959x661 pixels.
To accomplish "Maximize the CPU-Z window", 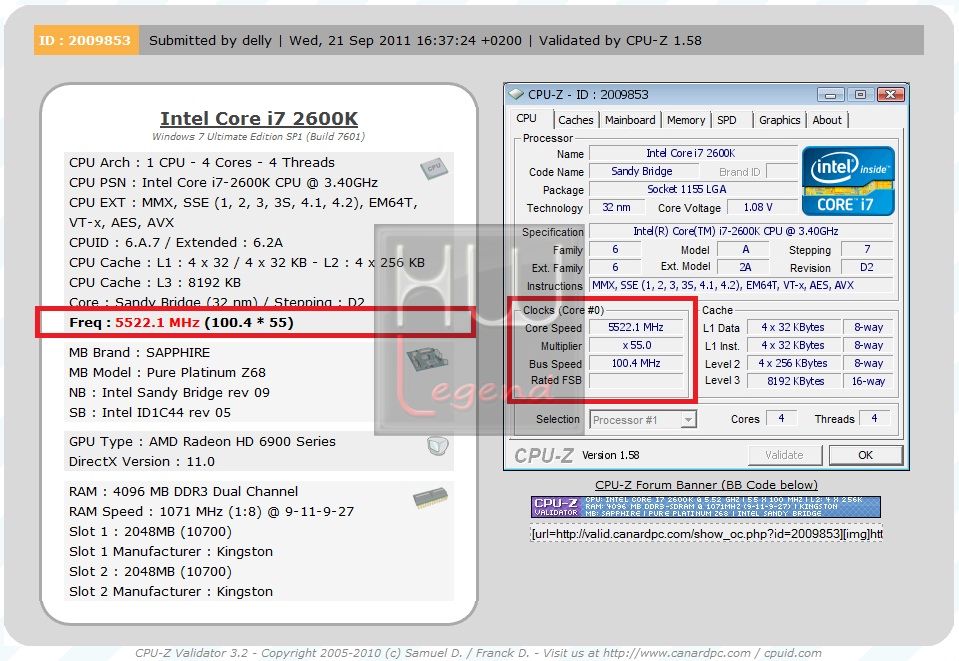I will click(x=860, y=95).
